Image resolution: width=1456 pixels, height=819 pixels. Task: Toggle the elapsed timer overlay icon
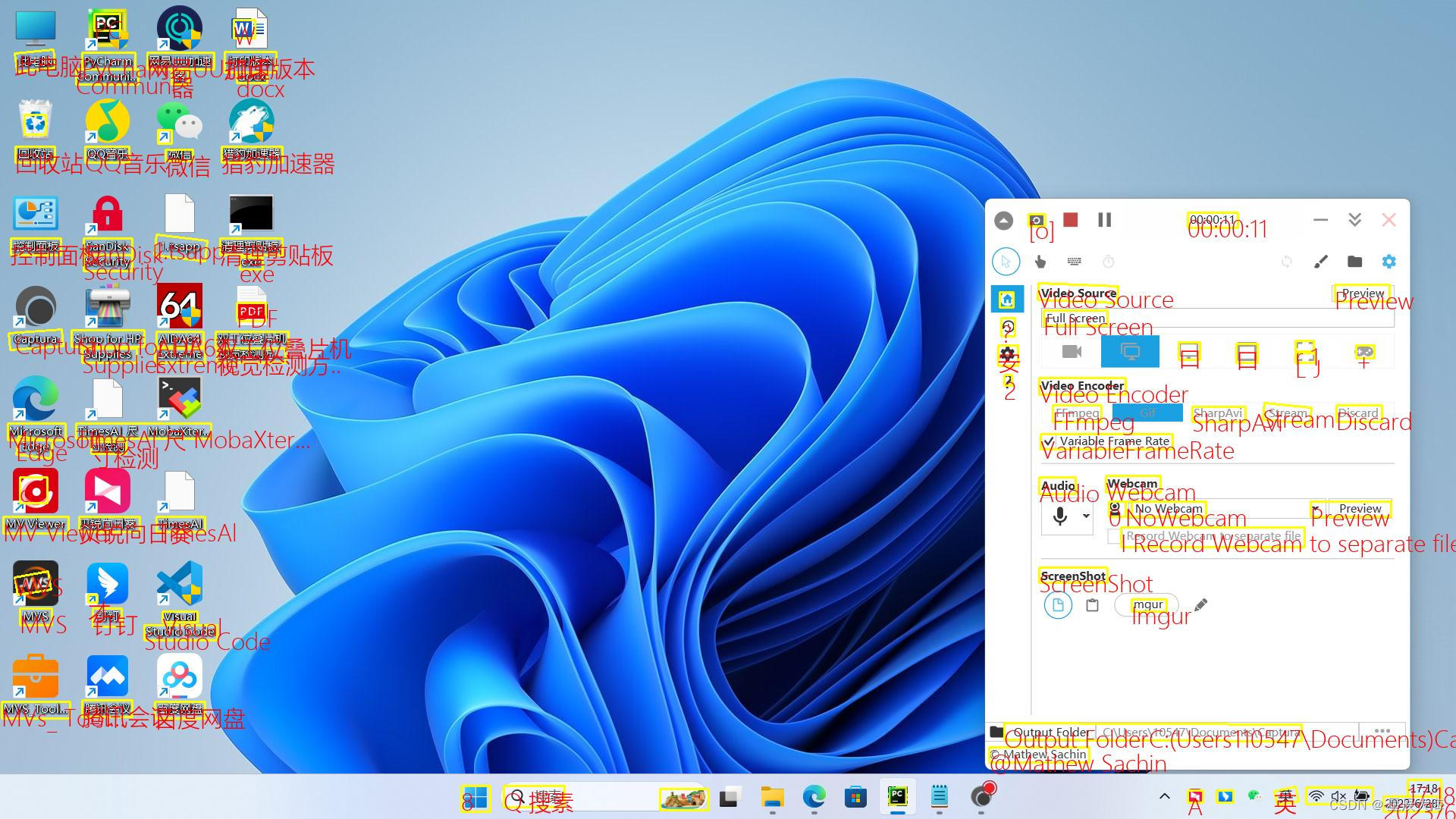pyautogui.click(x=1108, y=262)
